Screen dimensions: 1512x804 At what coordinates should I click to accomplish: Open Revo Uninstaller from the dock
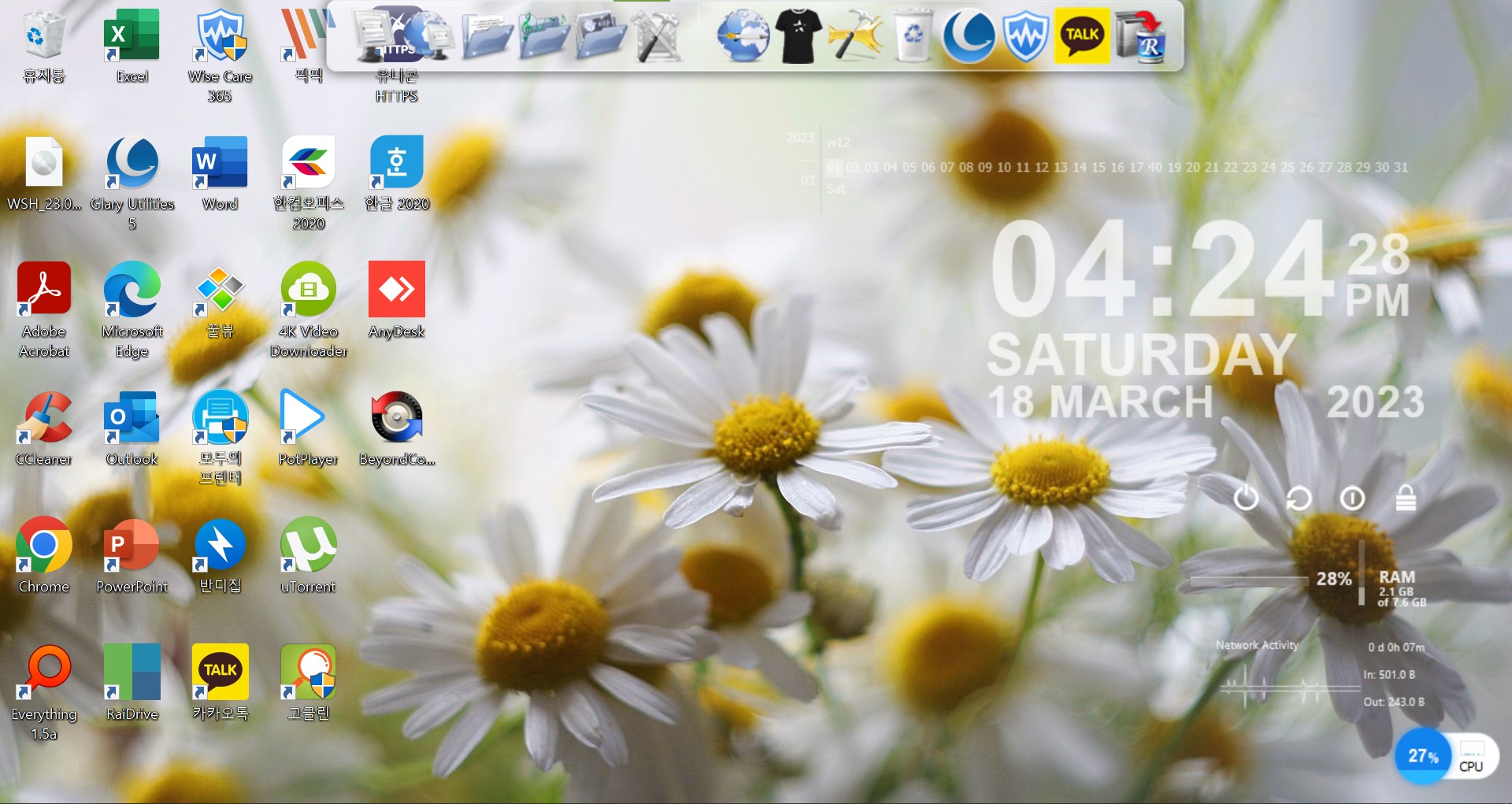[1140, 36]
